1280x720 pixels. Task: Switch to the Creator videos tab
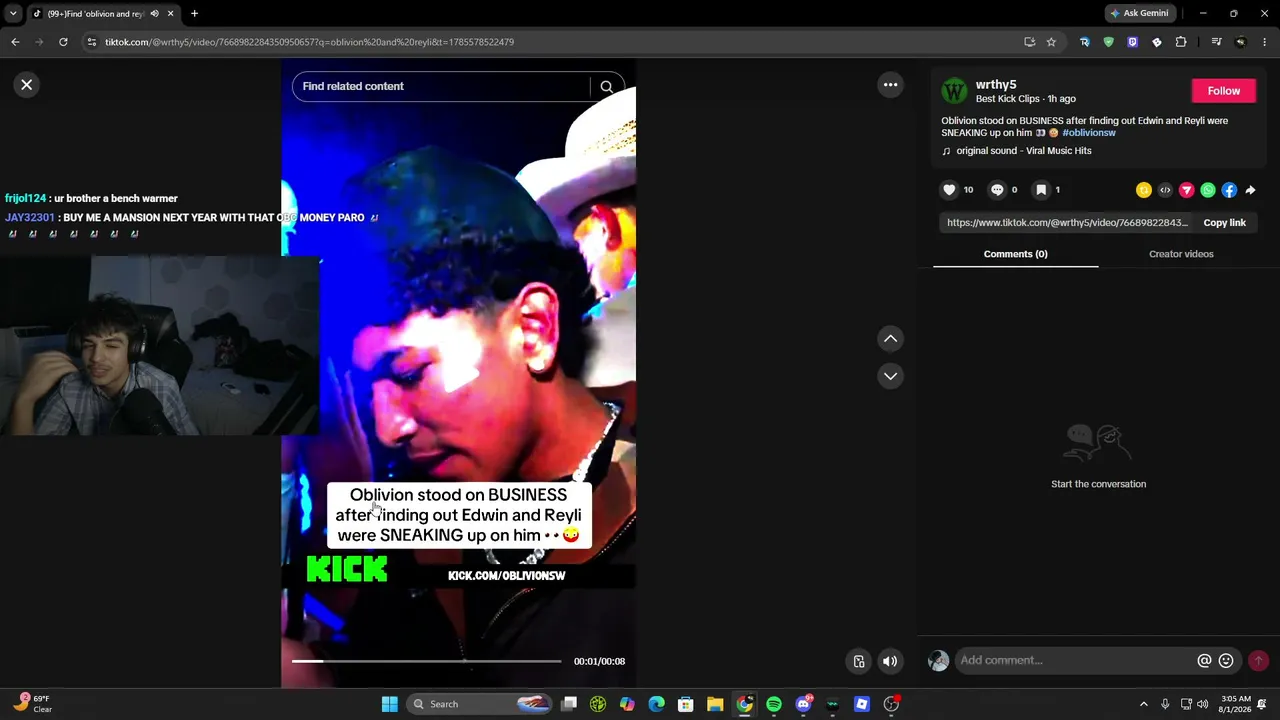pos(1181,254)
